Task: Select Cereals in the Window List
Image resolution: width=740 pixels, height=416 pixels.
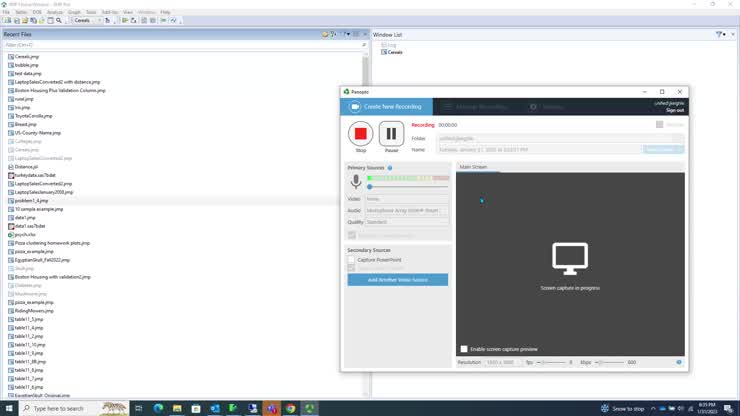Action: 392,52
